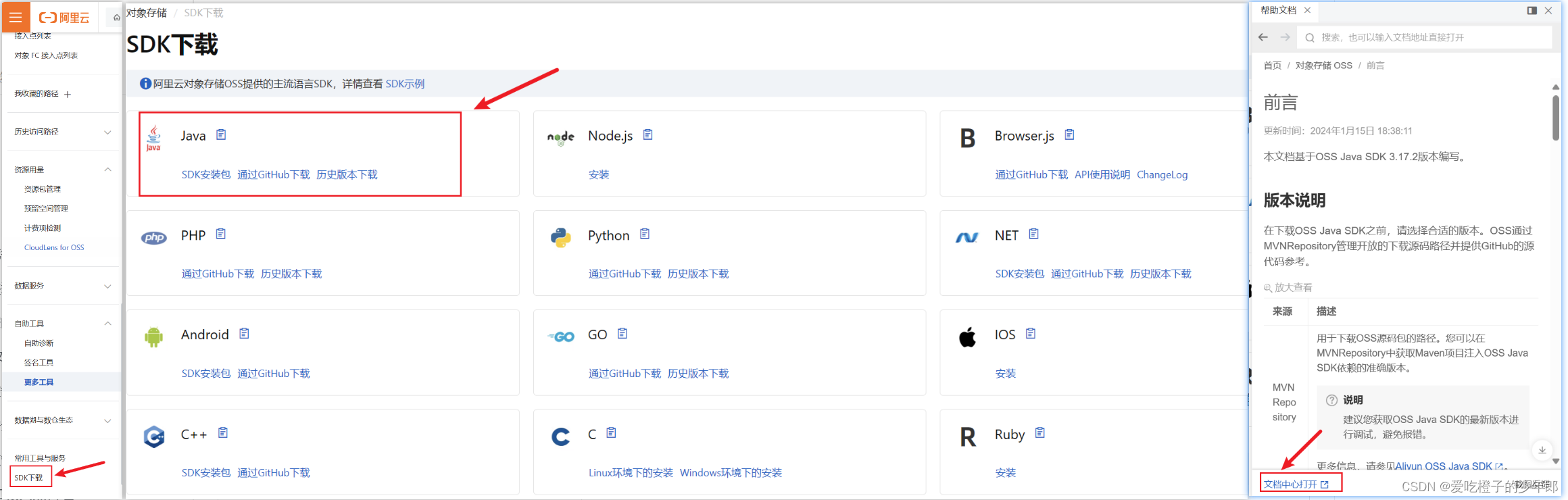Image resolution: width=1568 pixels, height=500 pixels.
Task: Copy document icon next to Java
Action: 221,134
